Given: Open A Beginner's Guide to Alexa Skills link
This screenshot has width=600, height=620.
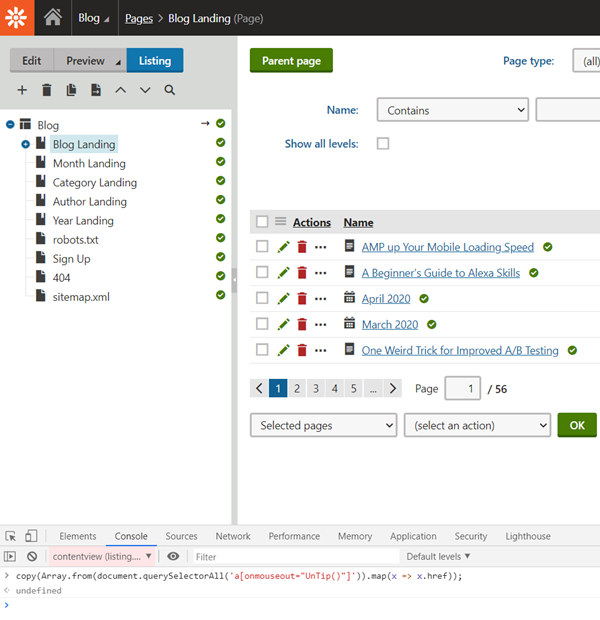Looking at the screenshot, I should pyautogui.click(x=440, y=273).
